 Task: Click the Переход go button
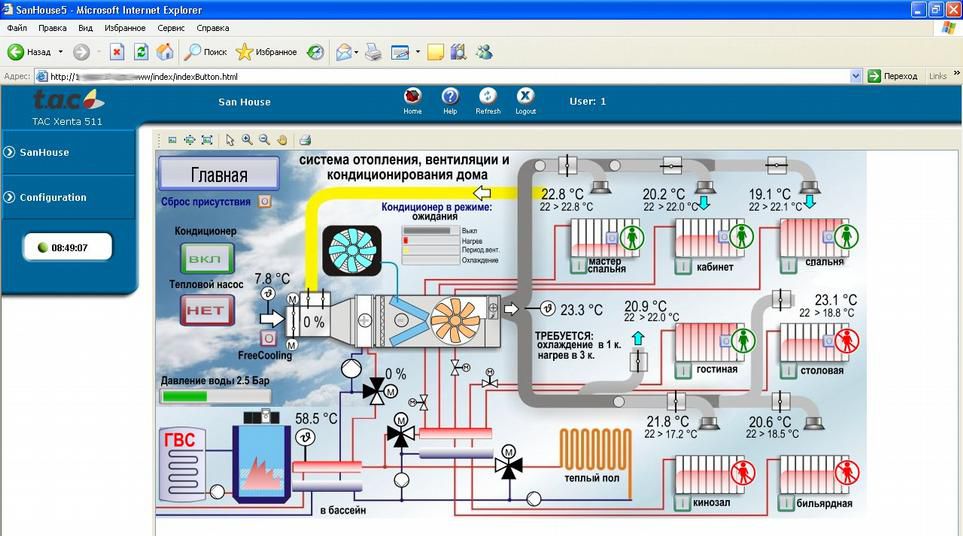(892, 76)
